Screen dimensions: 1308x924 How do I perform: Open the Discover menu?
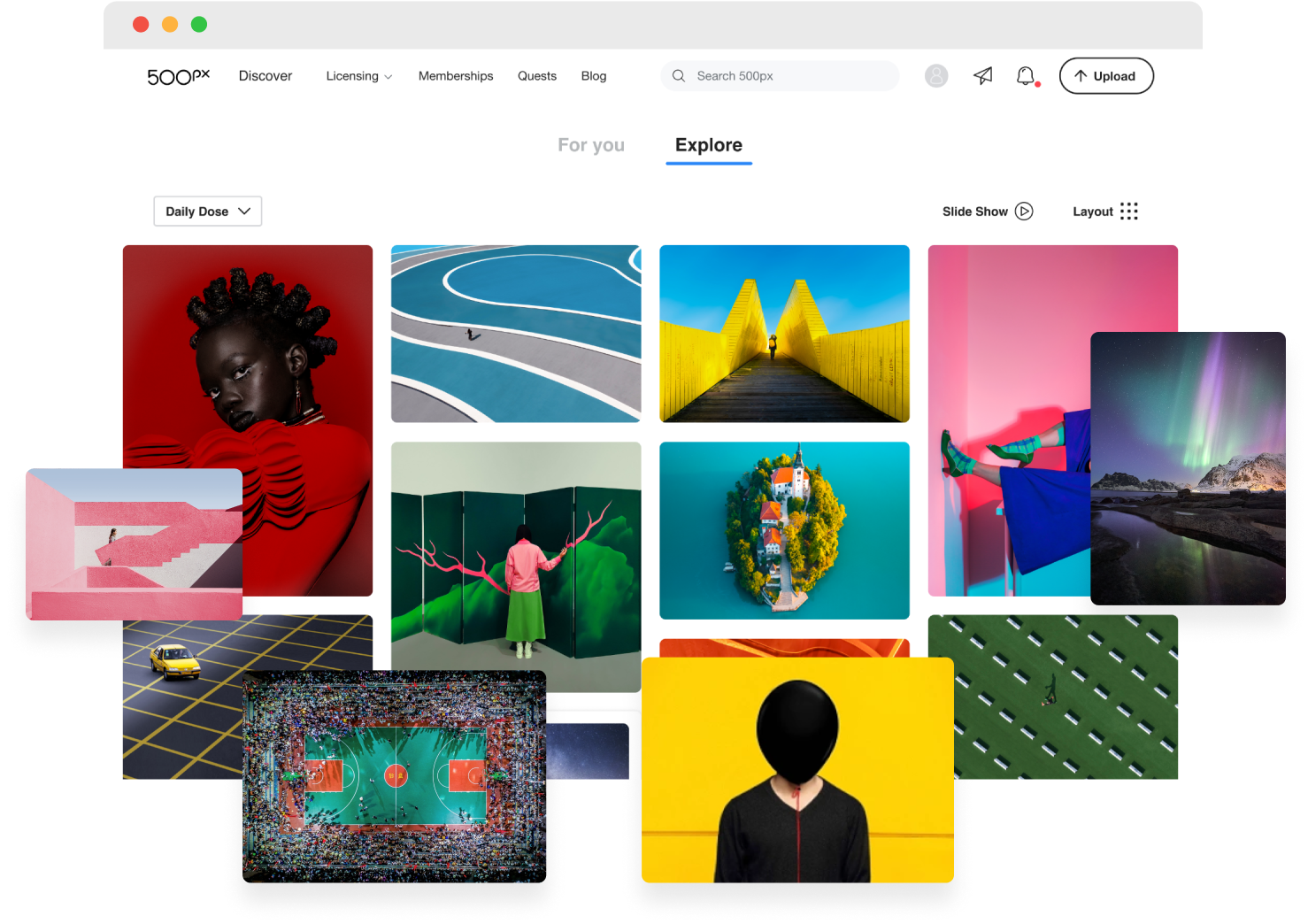(265, 76)
